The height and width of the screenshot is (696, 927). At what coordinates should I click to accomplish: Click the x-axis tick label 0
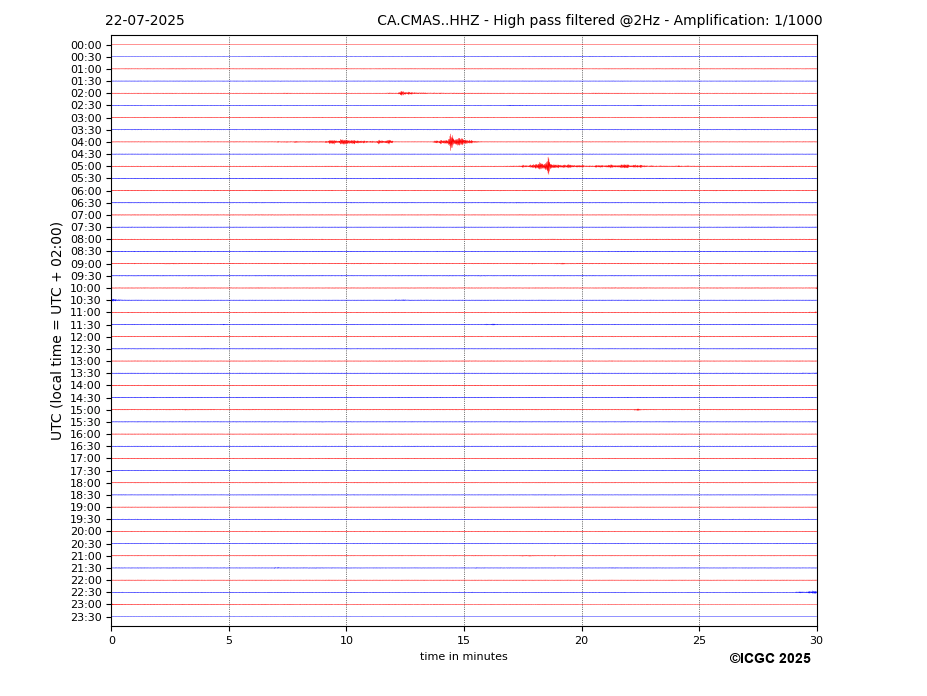pos(112,640)
